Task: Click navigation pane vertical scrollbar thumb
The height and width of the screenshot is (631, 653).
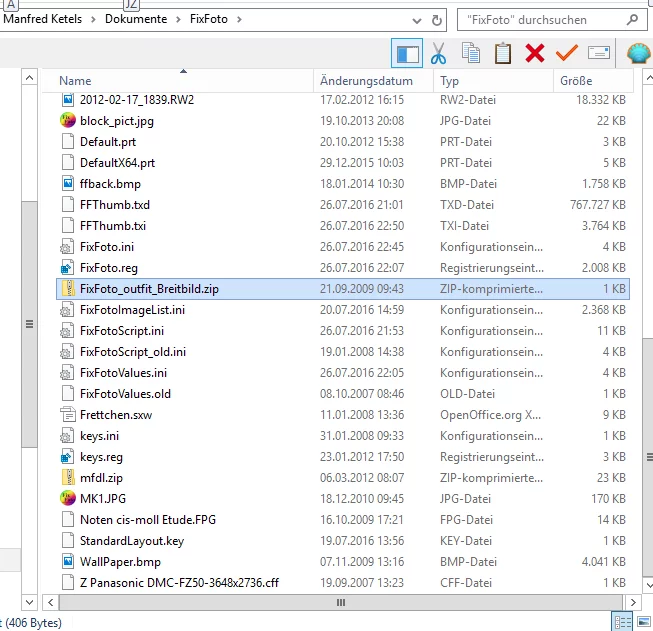Action: click(29, 324)
